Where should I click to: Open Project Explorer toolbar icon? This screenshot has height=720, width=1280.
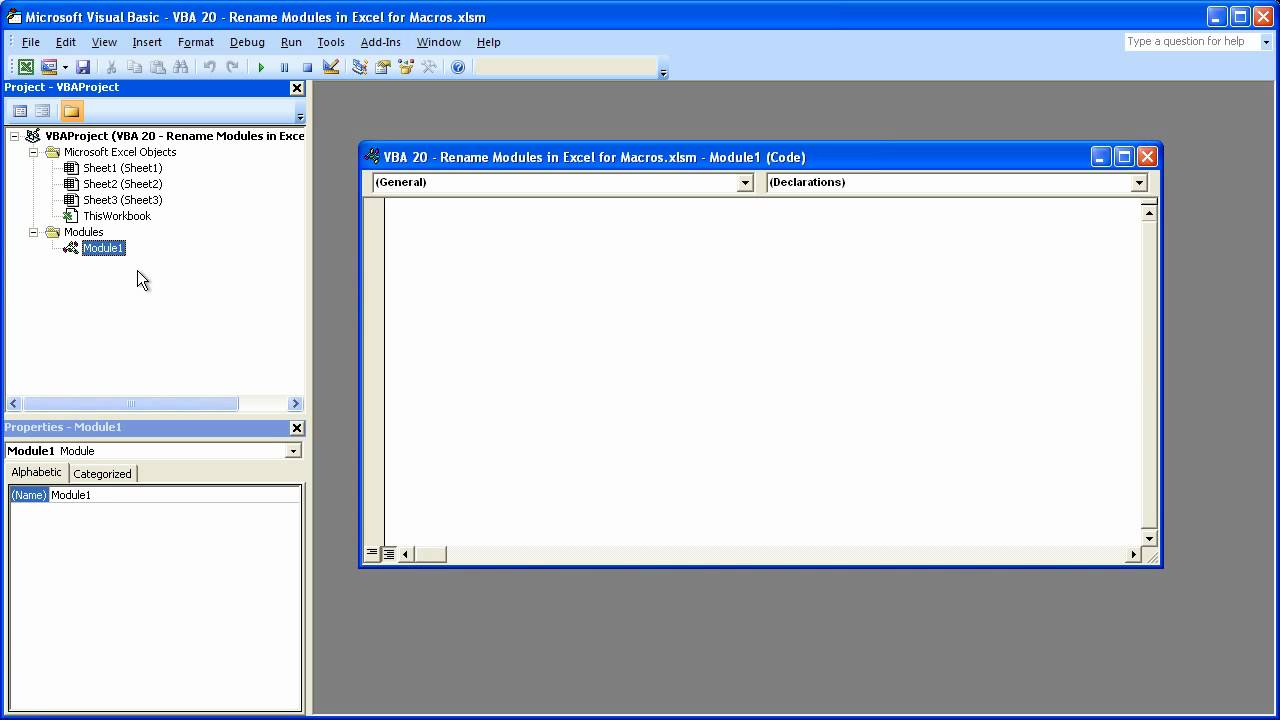(359, 67)
